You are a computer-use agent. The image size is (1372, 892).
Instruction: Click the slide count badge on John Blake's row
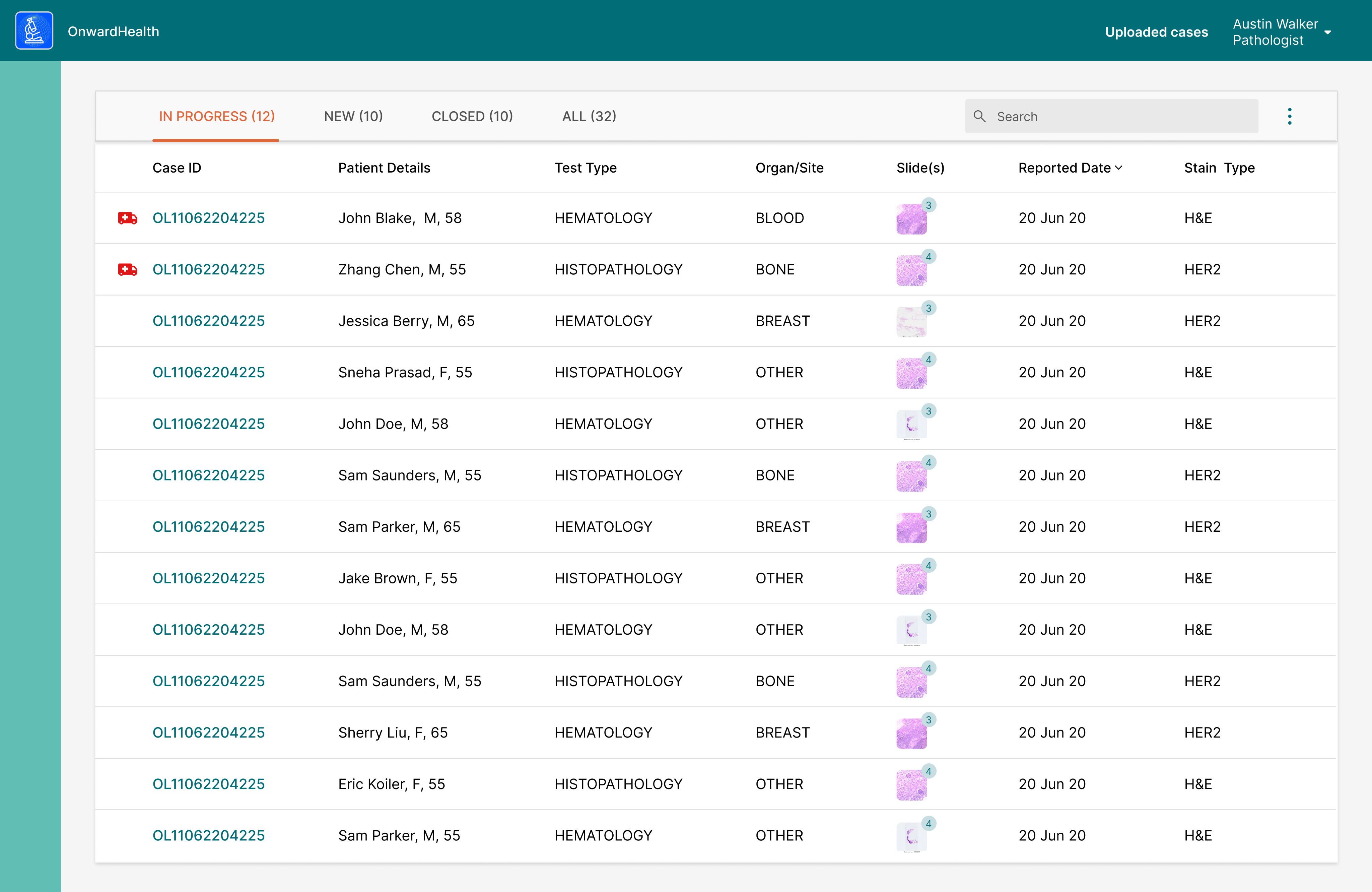click(928, 205)
